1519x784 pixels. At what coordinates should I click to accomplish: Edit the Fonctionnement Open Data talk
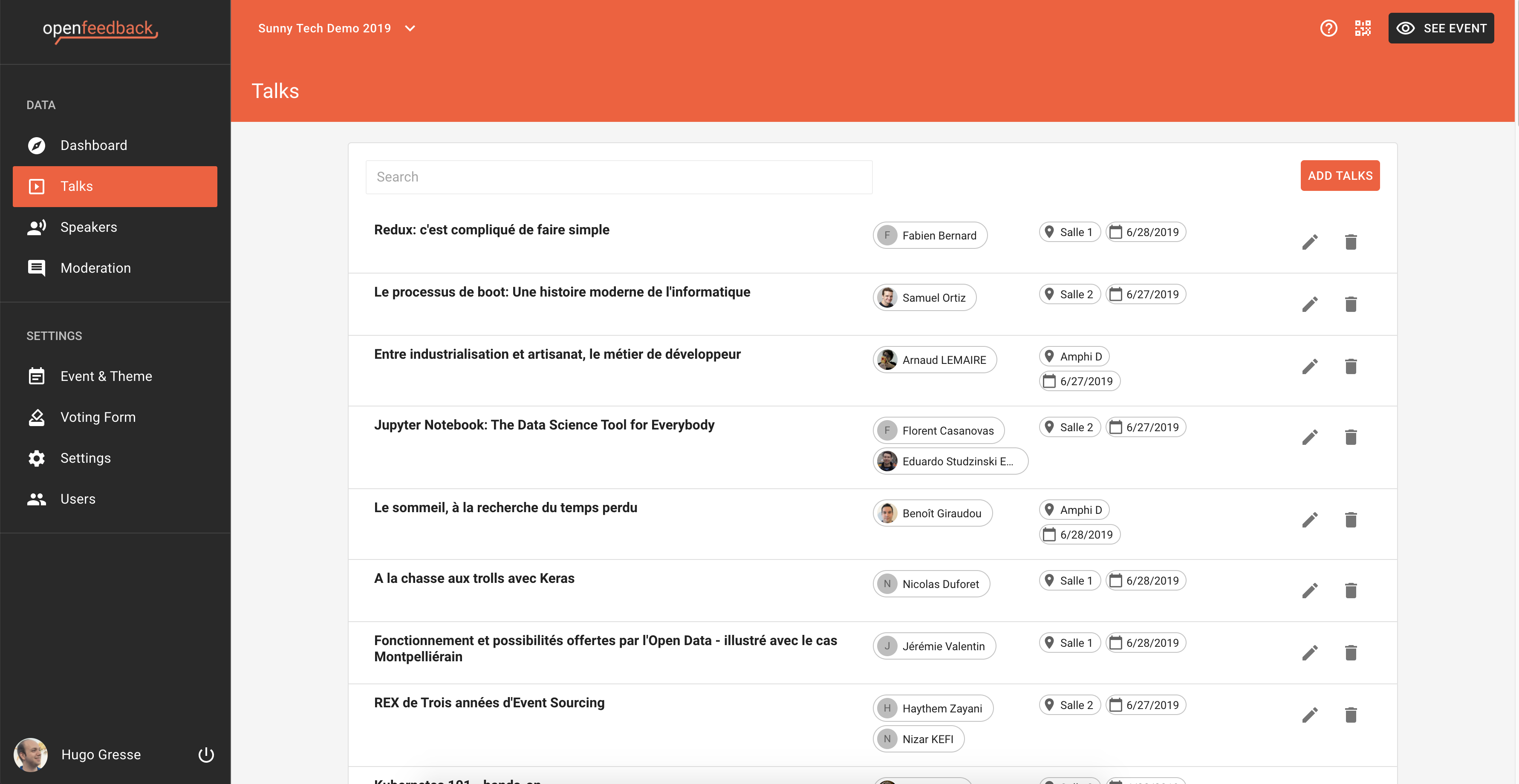(1310, 653)
